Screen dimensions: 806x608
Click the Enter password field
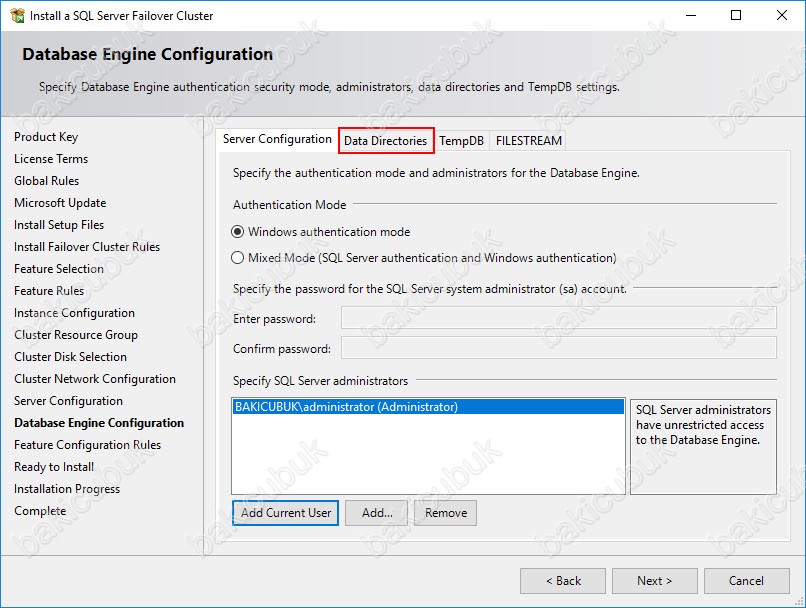click(559, 318)
